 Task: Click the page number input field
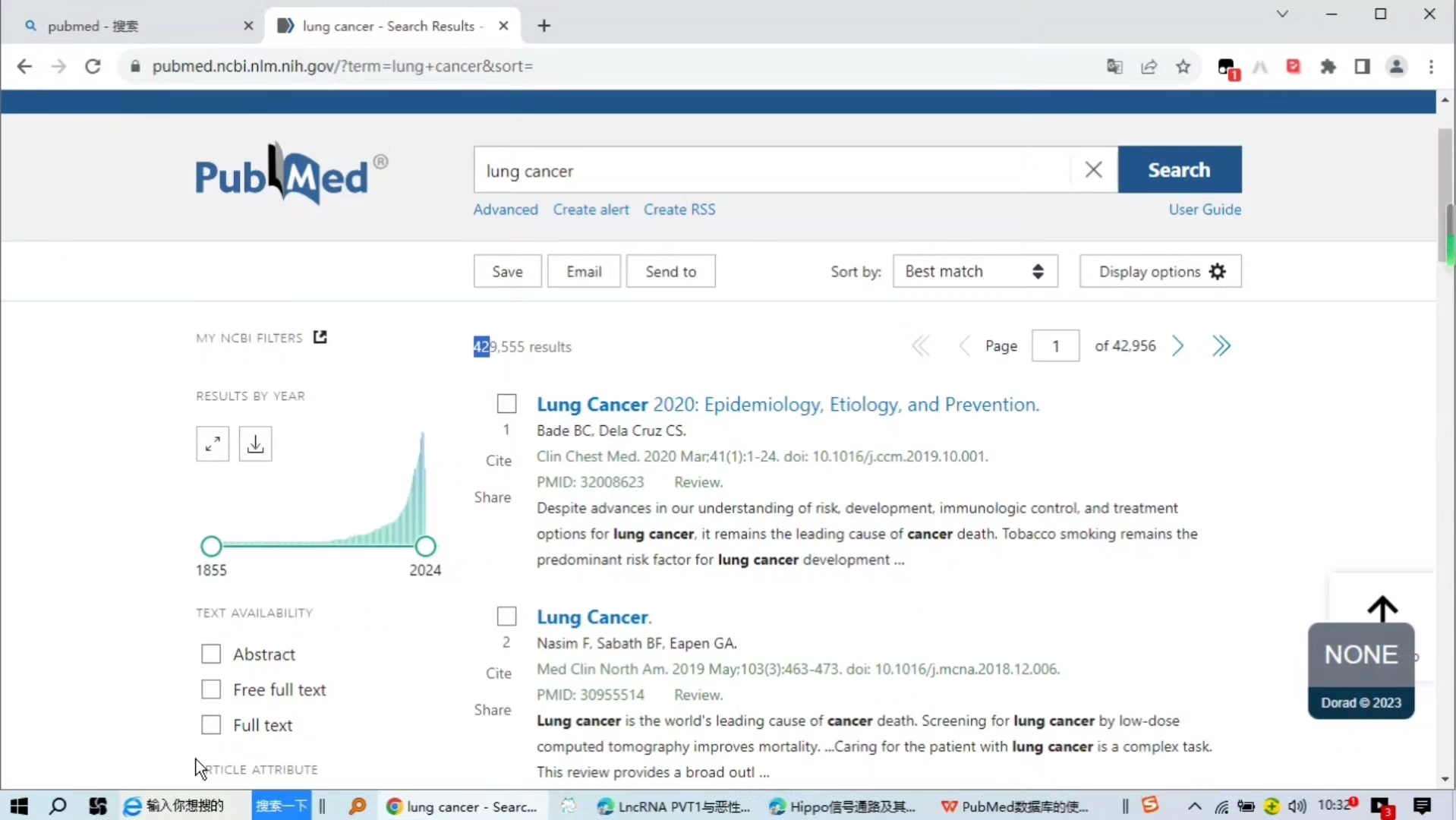pos(1055,346)
